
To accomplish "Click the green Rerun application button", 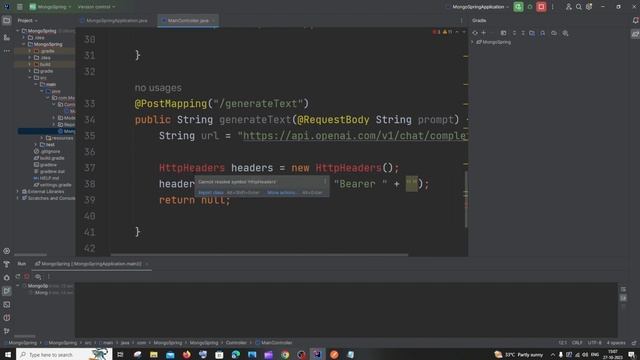I will 518,7.
